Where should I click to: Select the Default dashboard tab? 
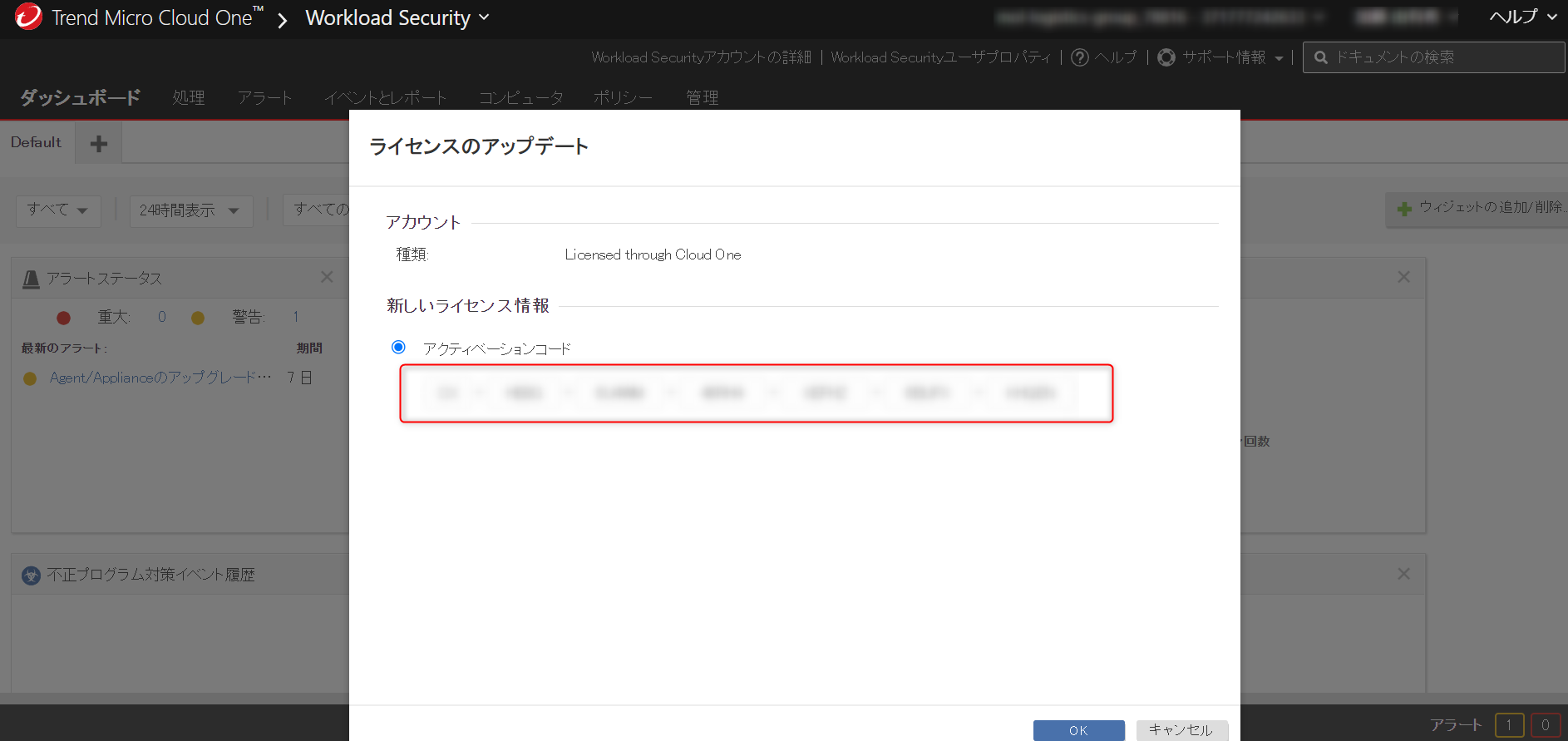(37, 142)
